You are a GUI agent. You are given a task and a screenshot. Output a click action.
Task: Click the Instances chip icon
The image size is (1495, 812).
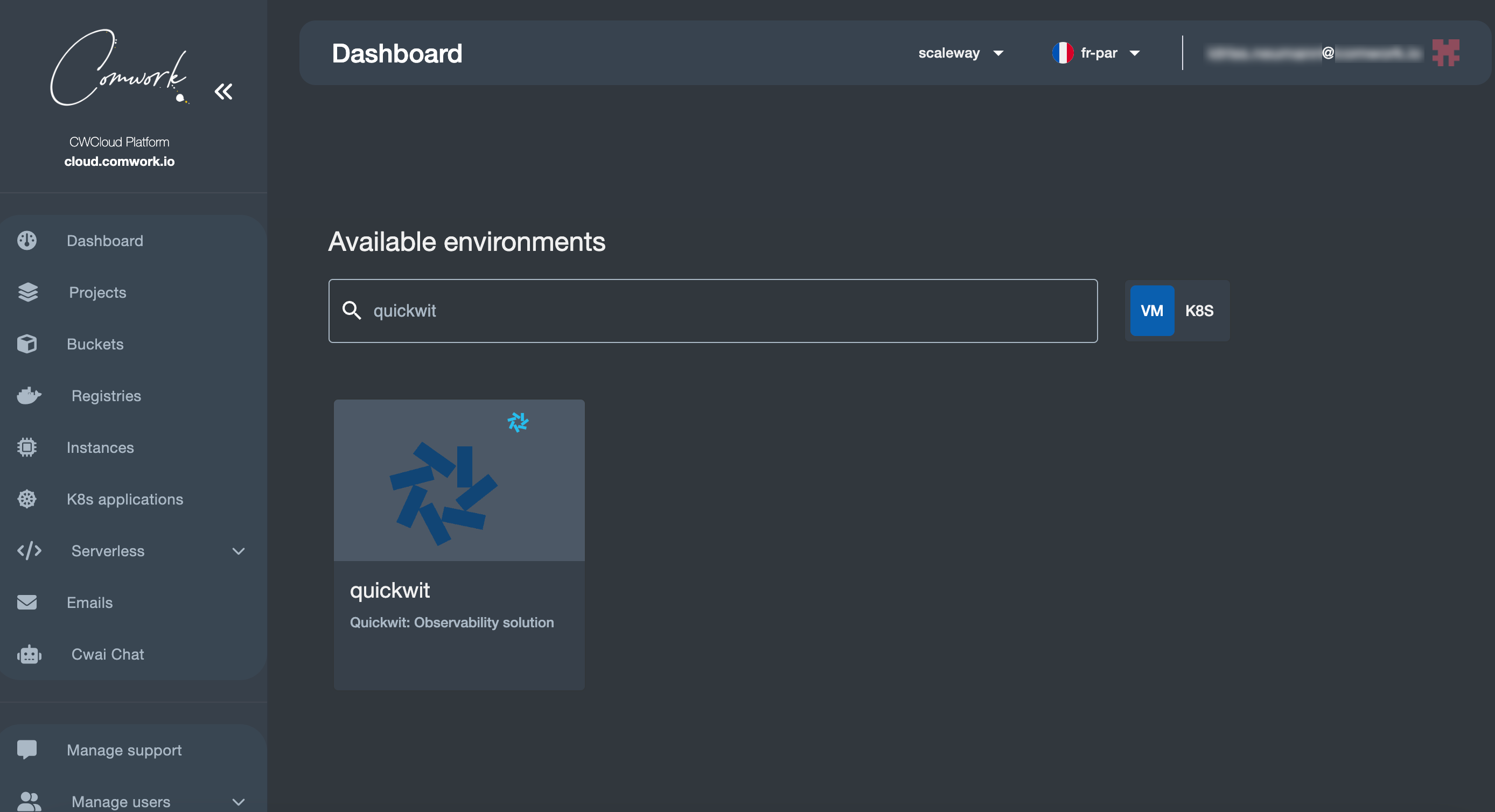coord(27,447)
